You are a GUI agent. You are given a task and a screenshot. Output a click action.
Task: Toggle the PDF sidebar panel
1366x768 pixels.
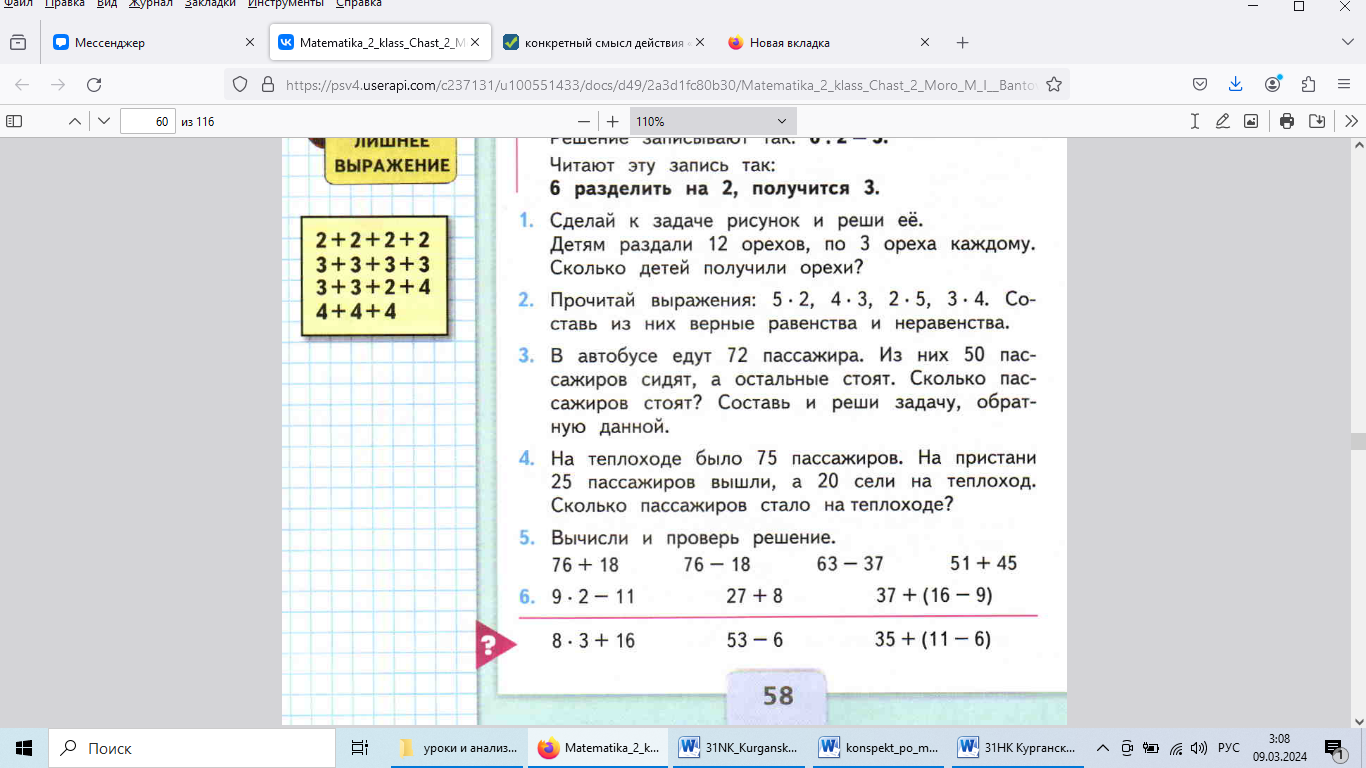pyautogui.click(x=14, y=121)
